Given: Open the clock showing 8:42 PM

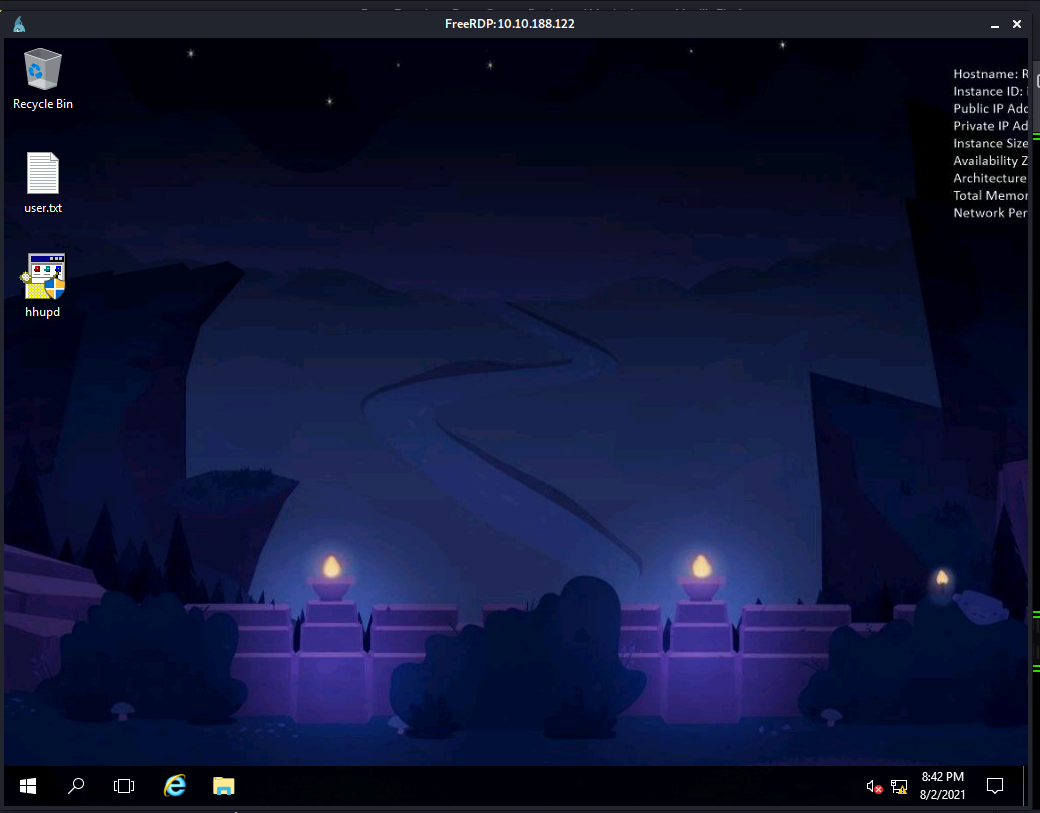Looking at the screenshot, I should tap(942, 786).
